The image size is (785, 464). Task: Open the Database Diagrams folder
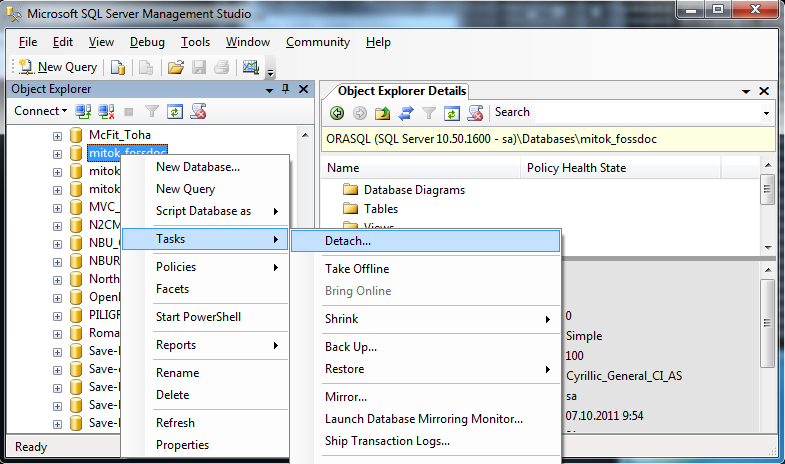click(x=413, y=189)
